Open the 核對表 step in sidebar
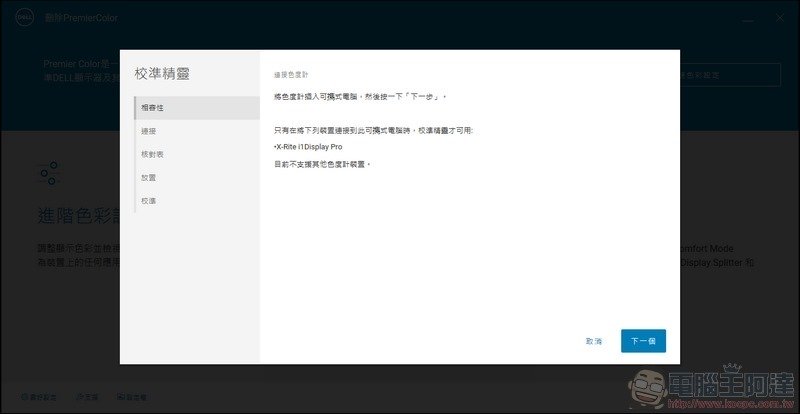The height and width of the screenshot is (414, 800). click(x=152, y=154)
